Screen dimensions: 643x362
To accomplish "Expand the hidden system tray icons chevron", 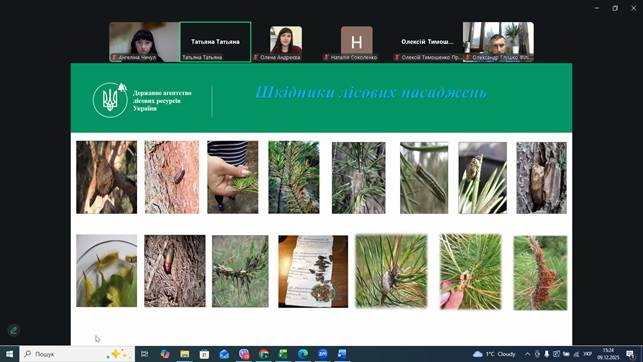I will click(527, 354).
